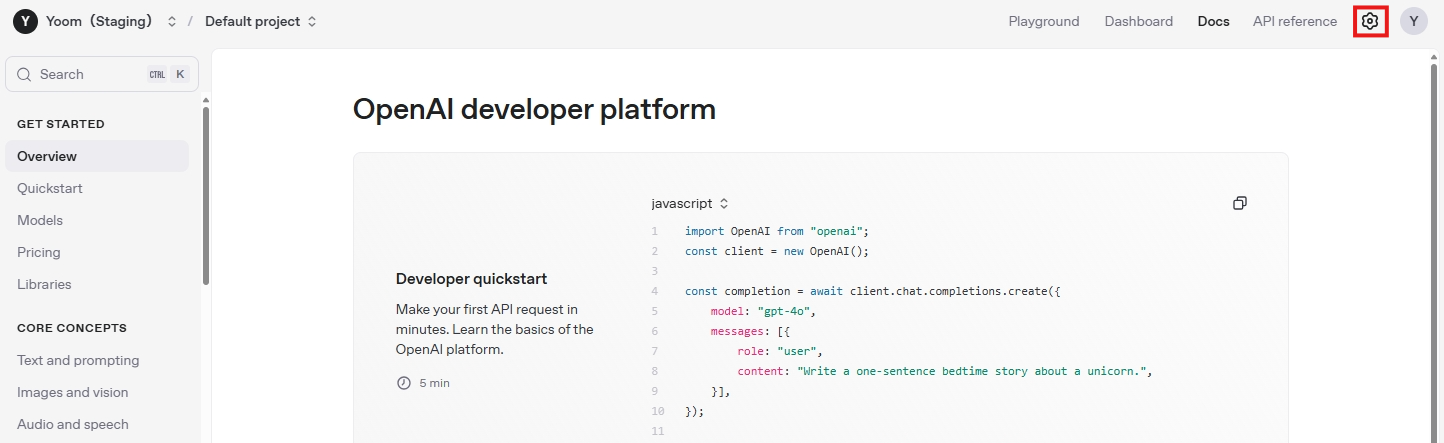Click the "5 min" duration text
This screenshot has width=1444, height=443.
click(434, 383)
